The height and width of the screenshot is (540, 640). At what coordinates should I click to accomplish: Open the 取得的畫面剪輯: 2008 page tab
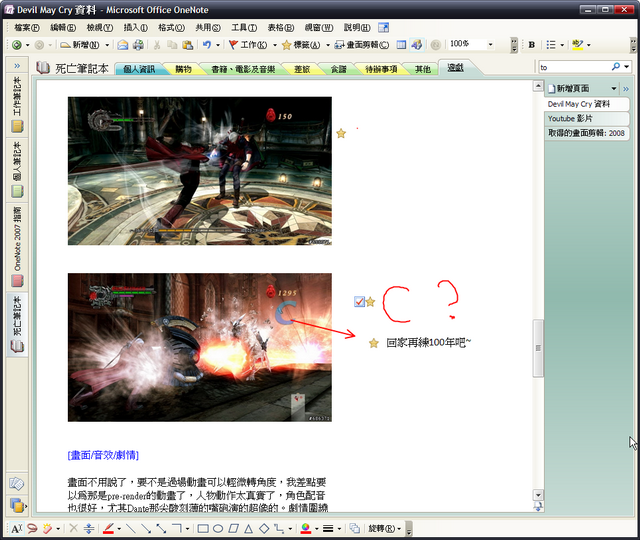pos(587,133)
